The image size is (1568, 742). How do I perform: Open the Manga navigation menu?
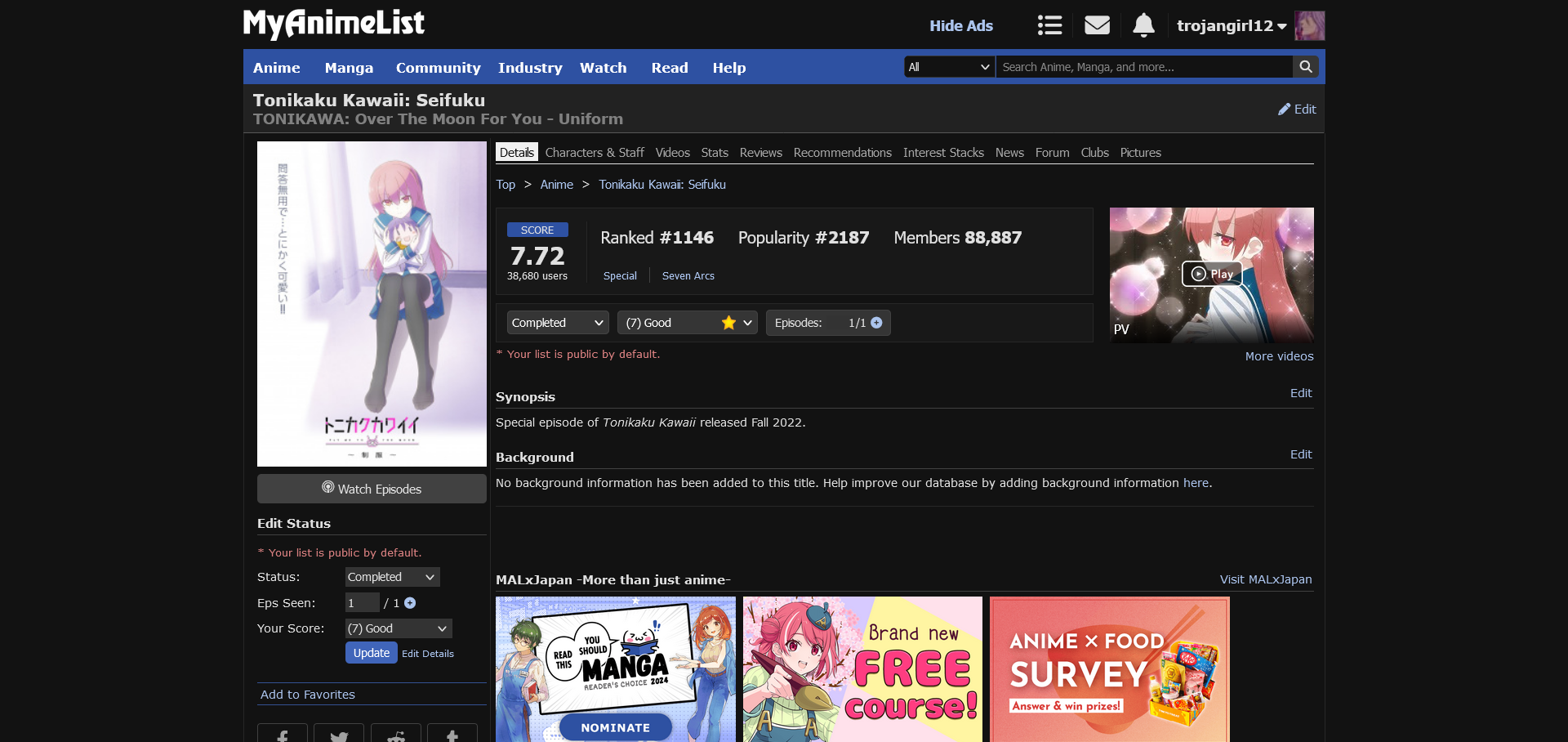point(349,68)
